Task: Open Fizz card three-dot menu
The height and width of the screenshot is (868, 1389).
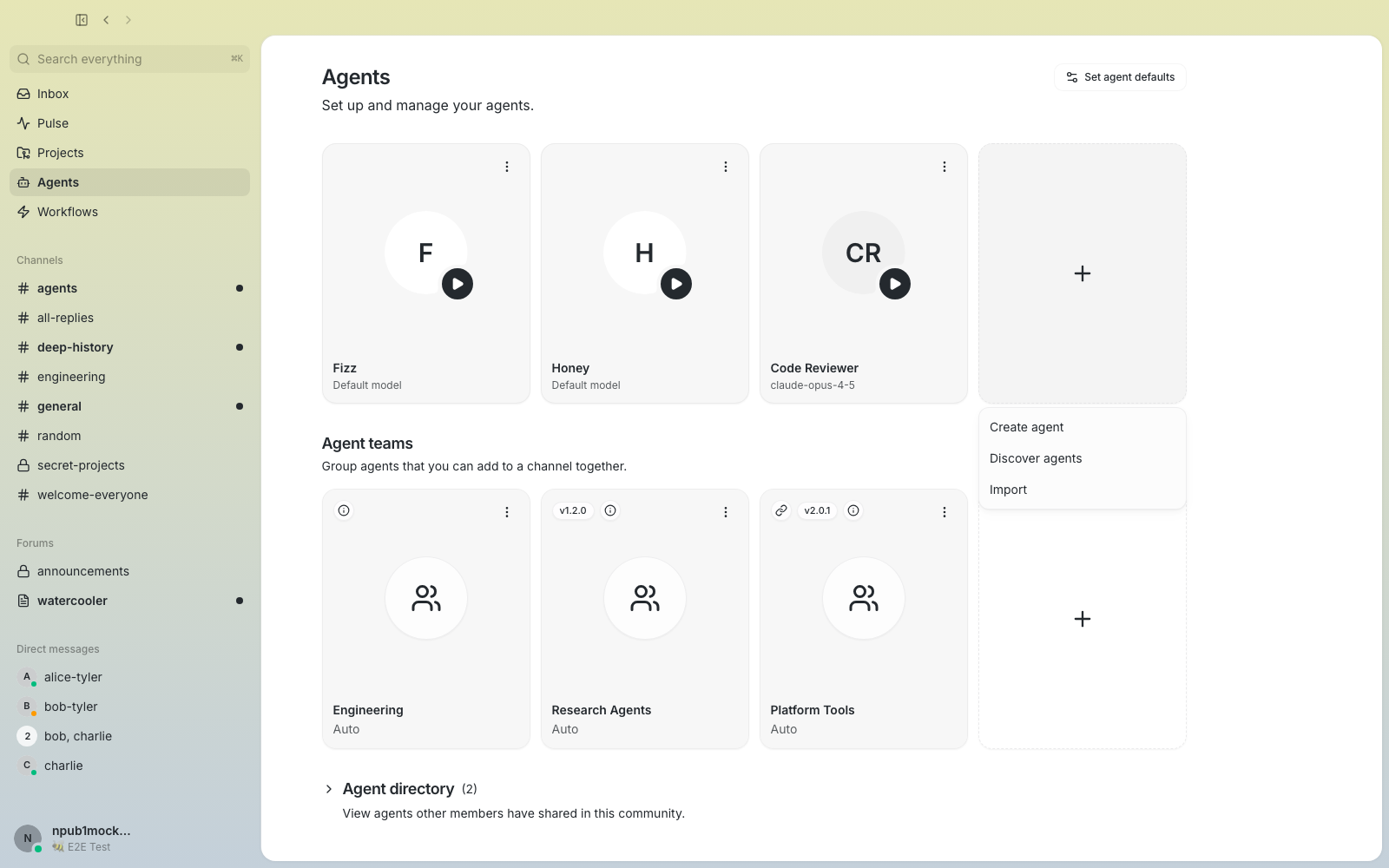Action: 507,167
